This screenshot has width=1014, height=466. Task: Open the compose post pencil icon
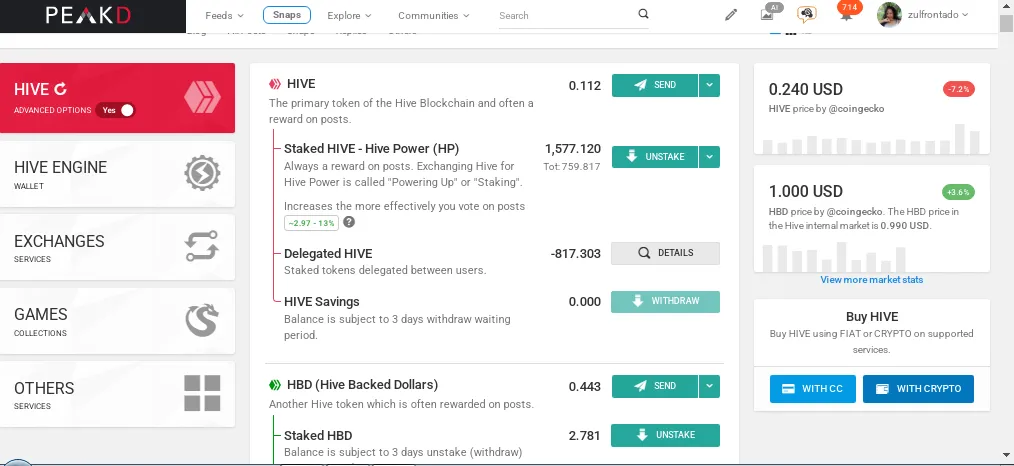tap(731, 15)
